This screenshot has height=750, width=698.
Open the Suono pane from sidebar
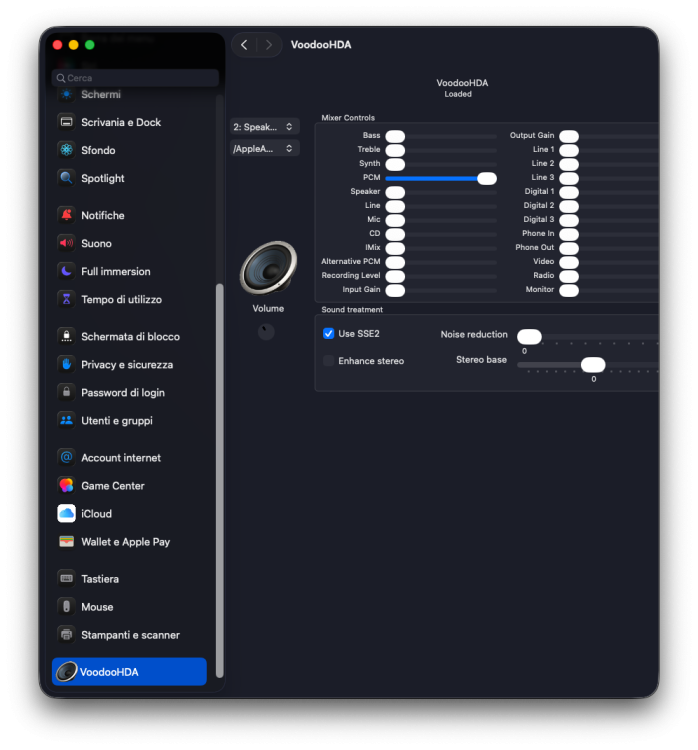[x=129, y=243]
